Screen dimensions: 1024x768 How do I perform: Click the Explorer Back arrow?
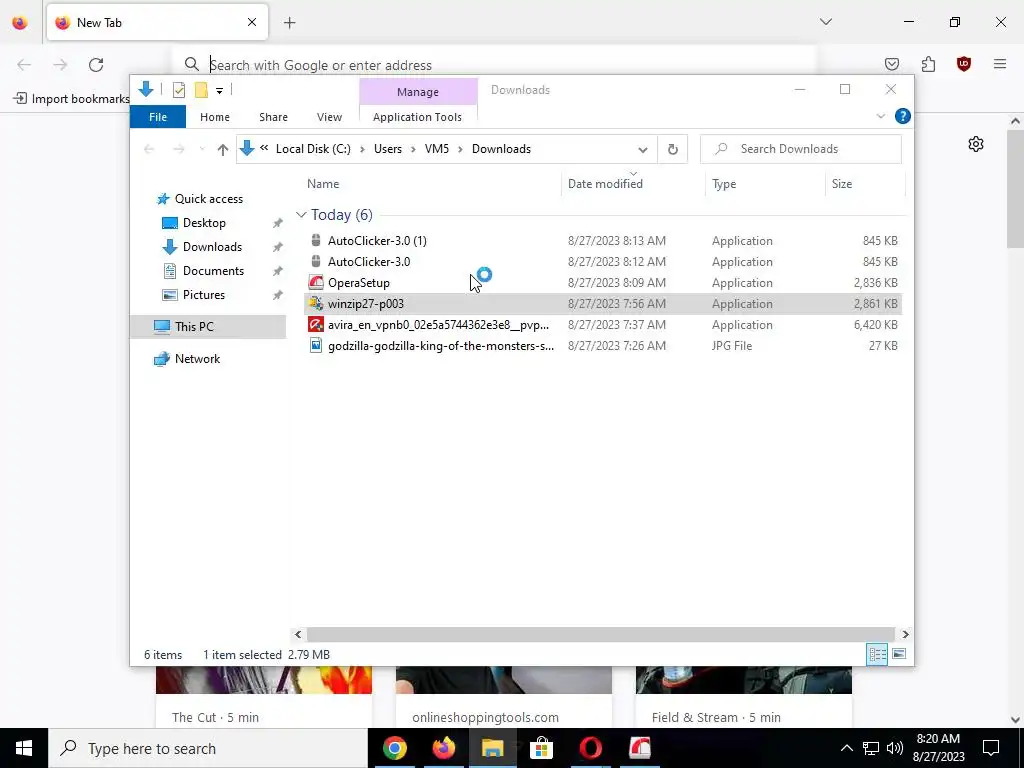coord(149,150)
